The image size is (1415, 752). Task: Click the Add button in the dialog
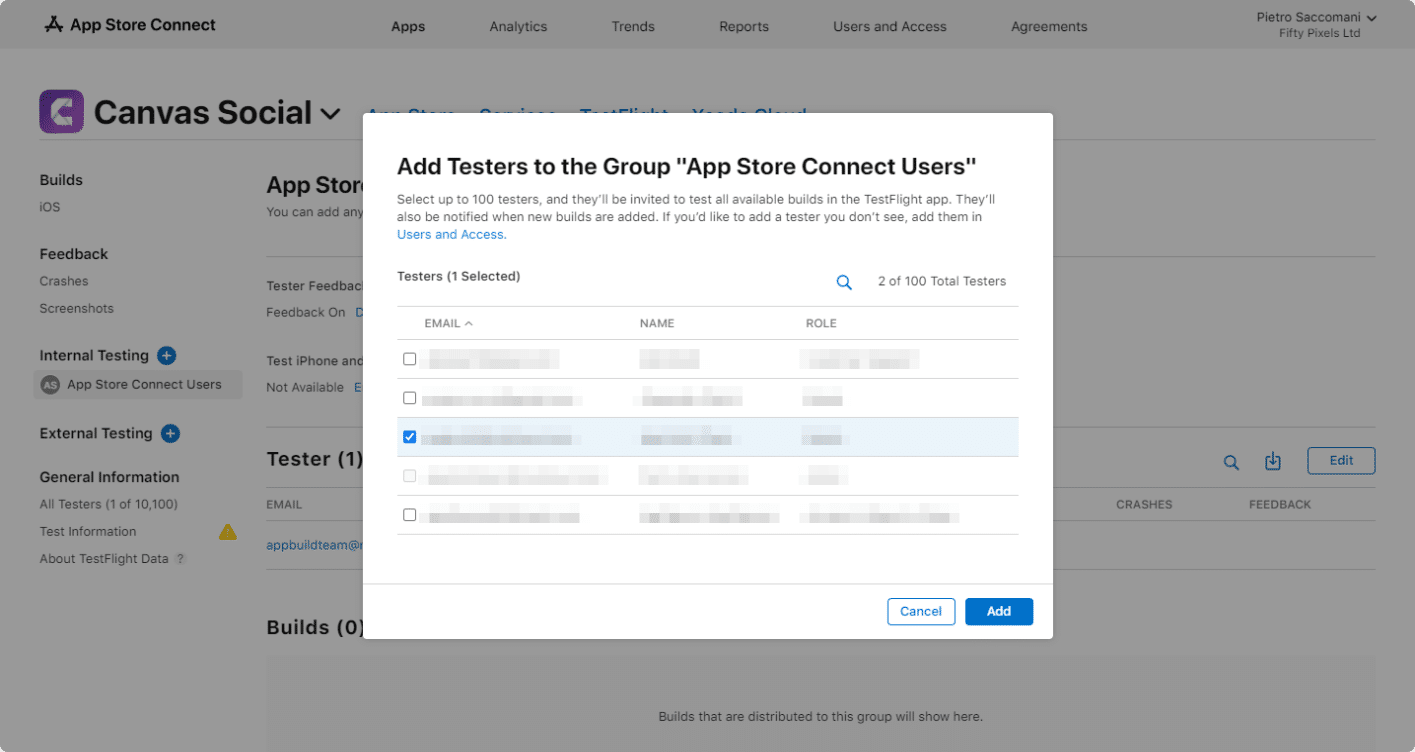pos(999,612)
